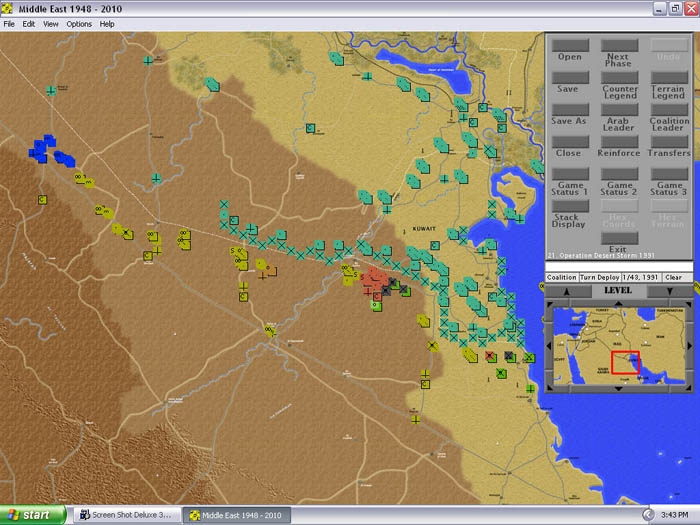Open the File menu
The height and width of the screenshot is (525, 700).
pos(9,24)
